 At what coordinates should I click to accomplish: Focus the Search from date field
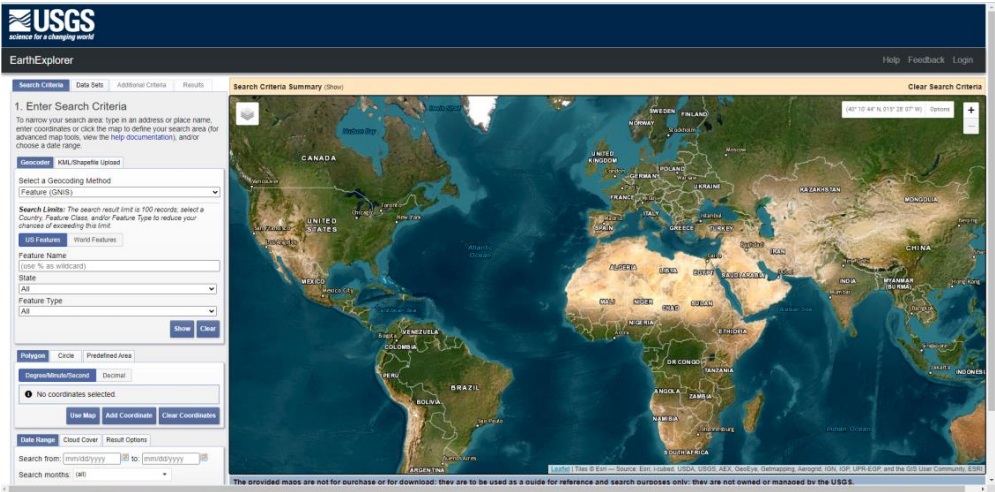pos(92,458)
